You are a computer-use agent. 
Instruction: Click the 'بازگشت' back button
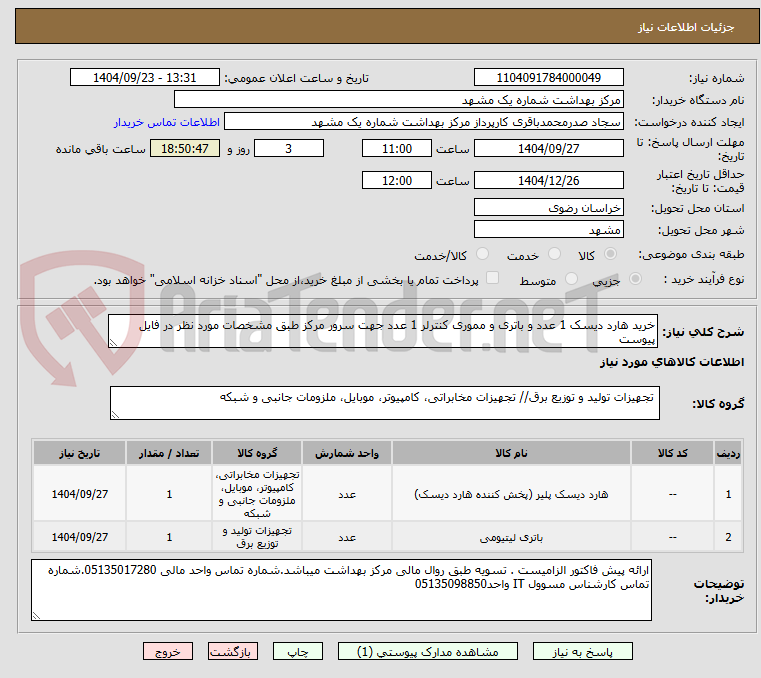[x=235, y=651]
